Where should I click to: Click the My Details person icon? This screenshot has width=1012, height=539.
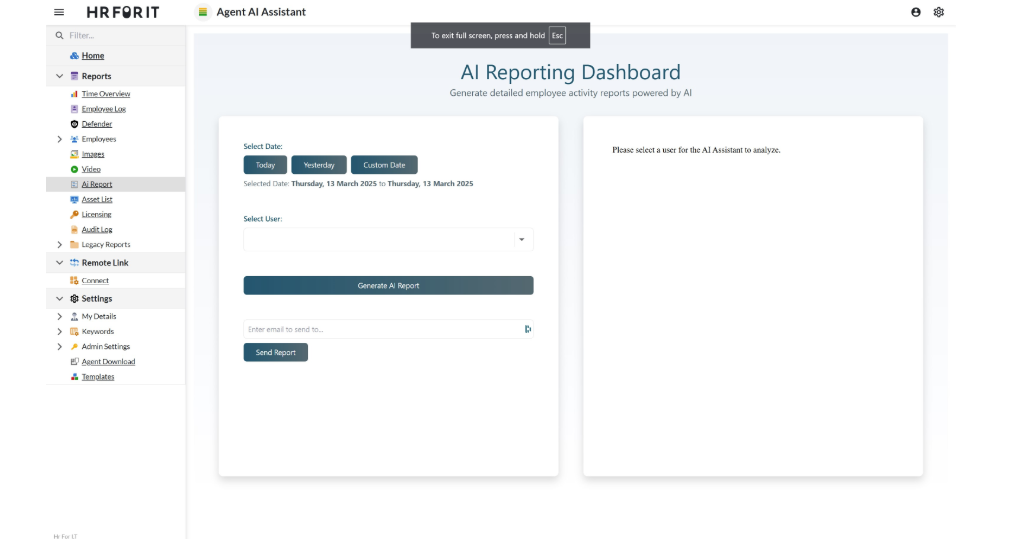[74, 316]
